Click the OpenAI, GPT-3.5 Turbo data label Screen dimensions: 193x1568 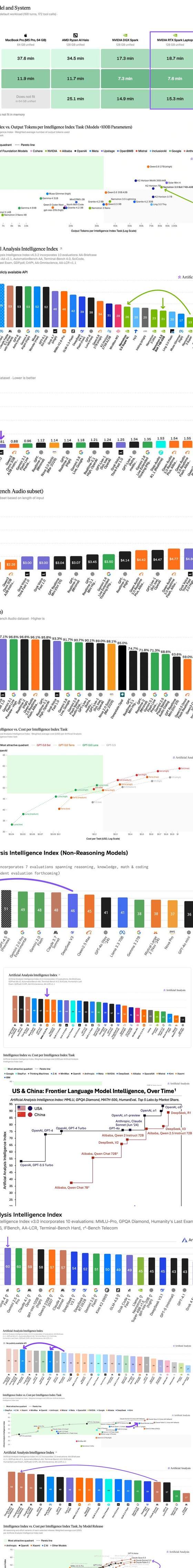(37, 1165)
